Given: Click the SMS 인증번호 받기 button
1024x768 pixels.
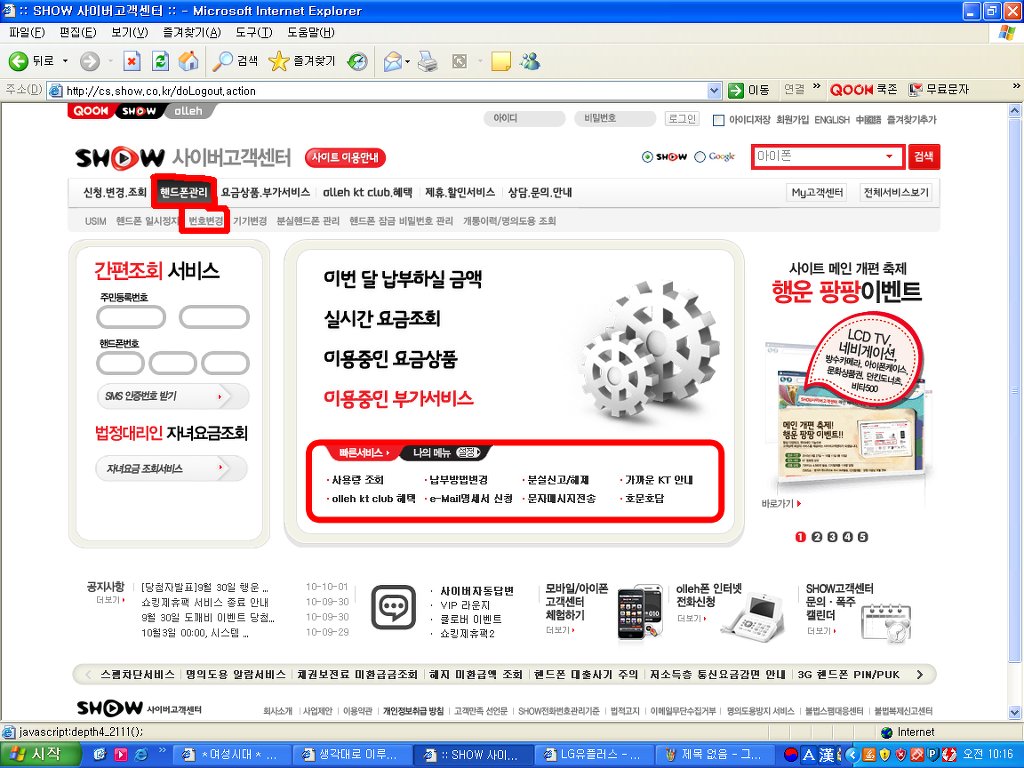Looking at the screenshot, I should pos(172,396).
